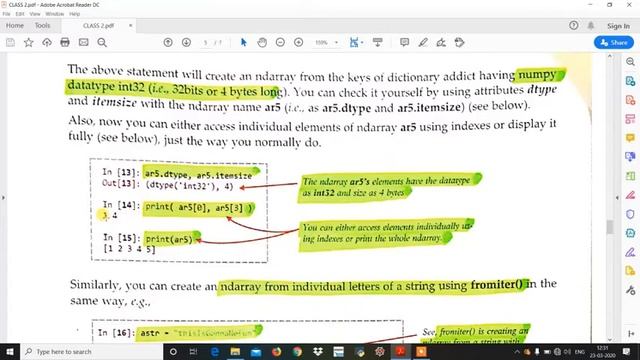640x360 pixels.
Task: Click the search tools magnifier in right pane
Action: point(630,62)
